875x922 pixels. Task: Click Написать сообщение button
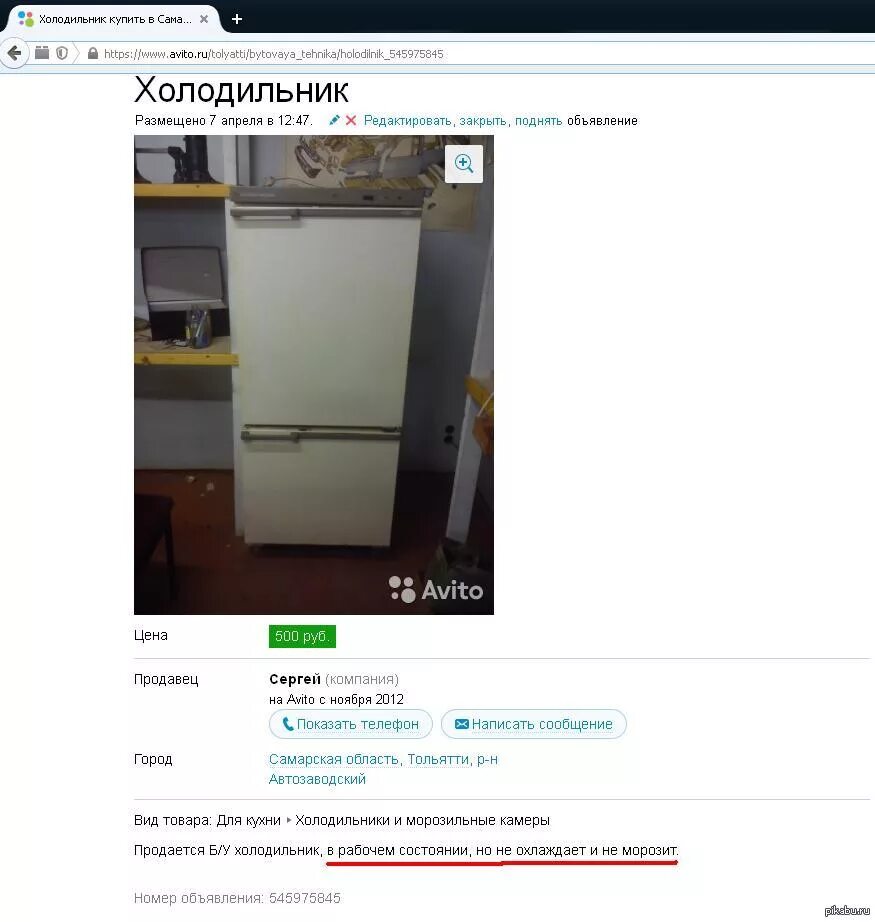coord(534,724)
